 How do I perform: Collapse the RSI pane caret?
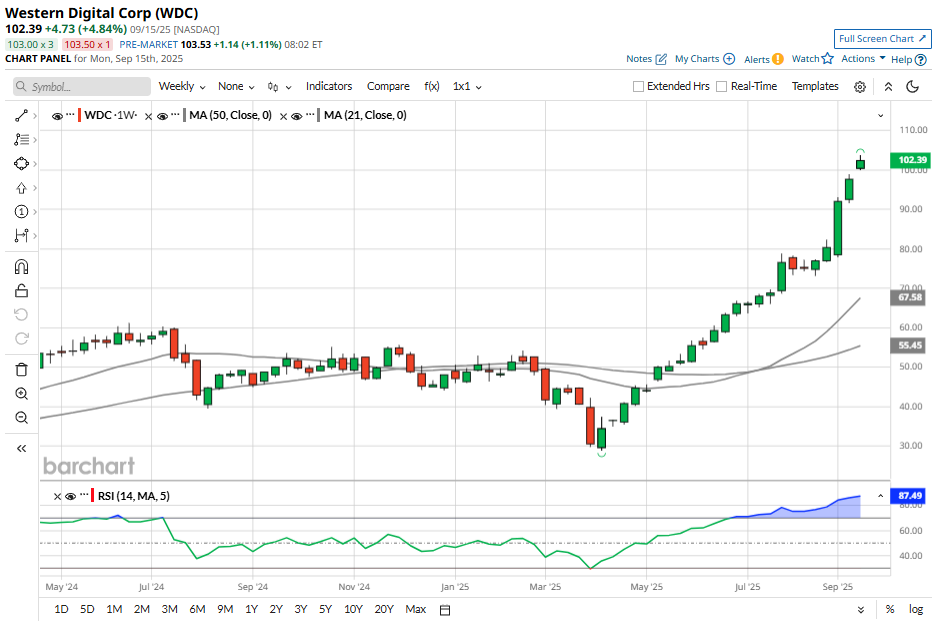880,495
